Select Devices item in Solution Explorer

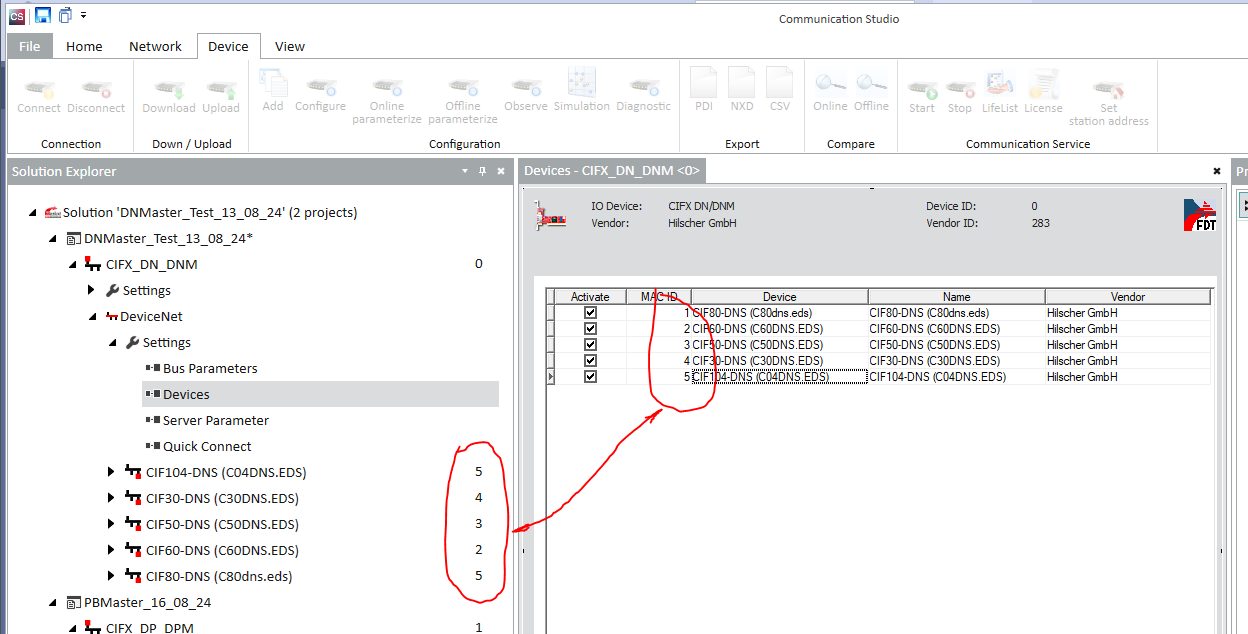coord(320,394)
